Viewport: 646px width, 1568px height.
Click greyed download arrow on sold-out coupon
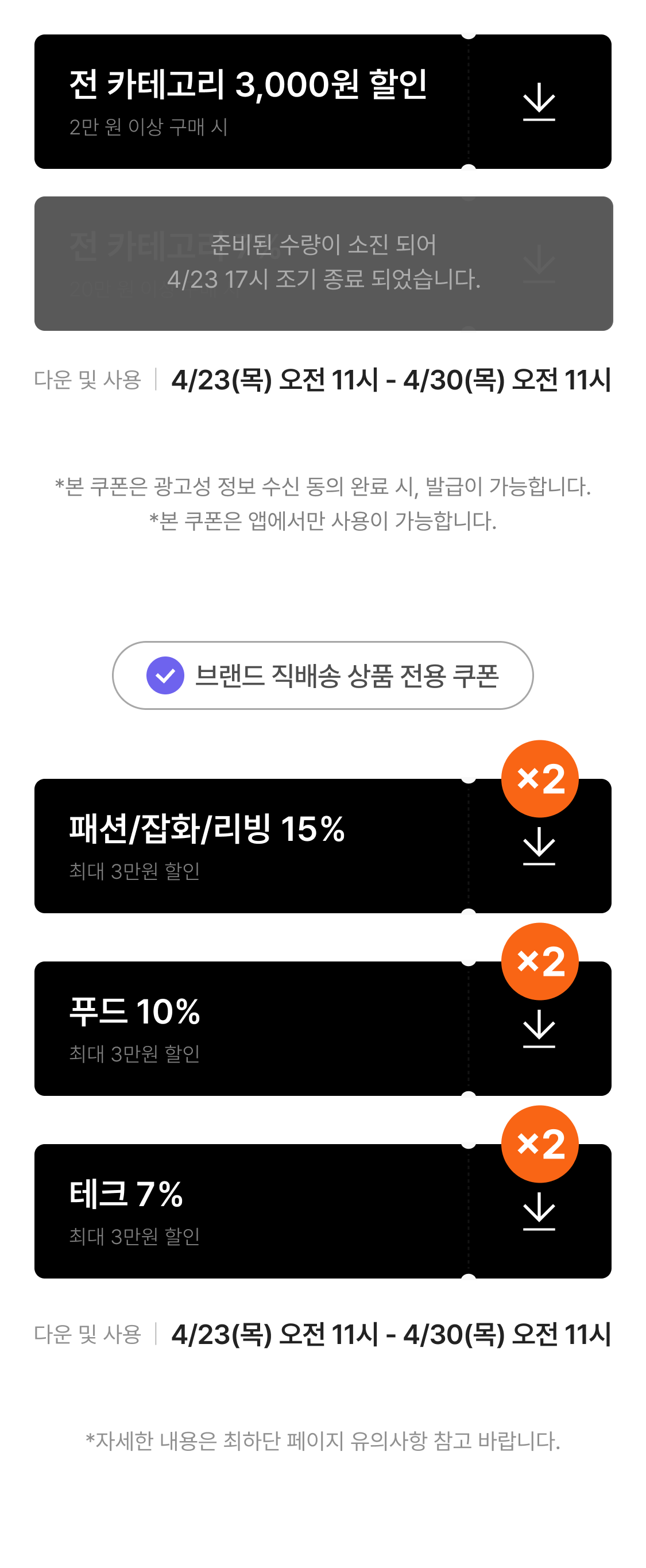coord(539,264)
